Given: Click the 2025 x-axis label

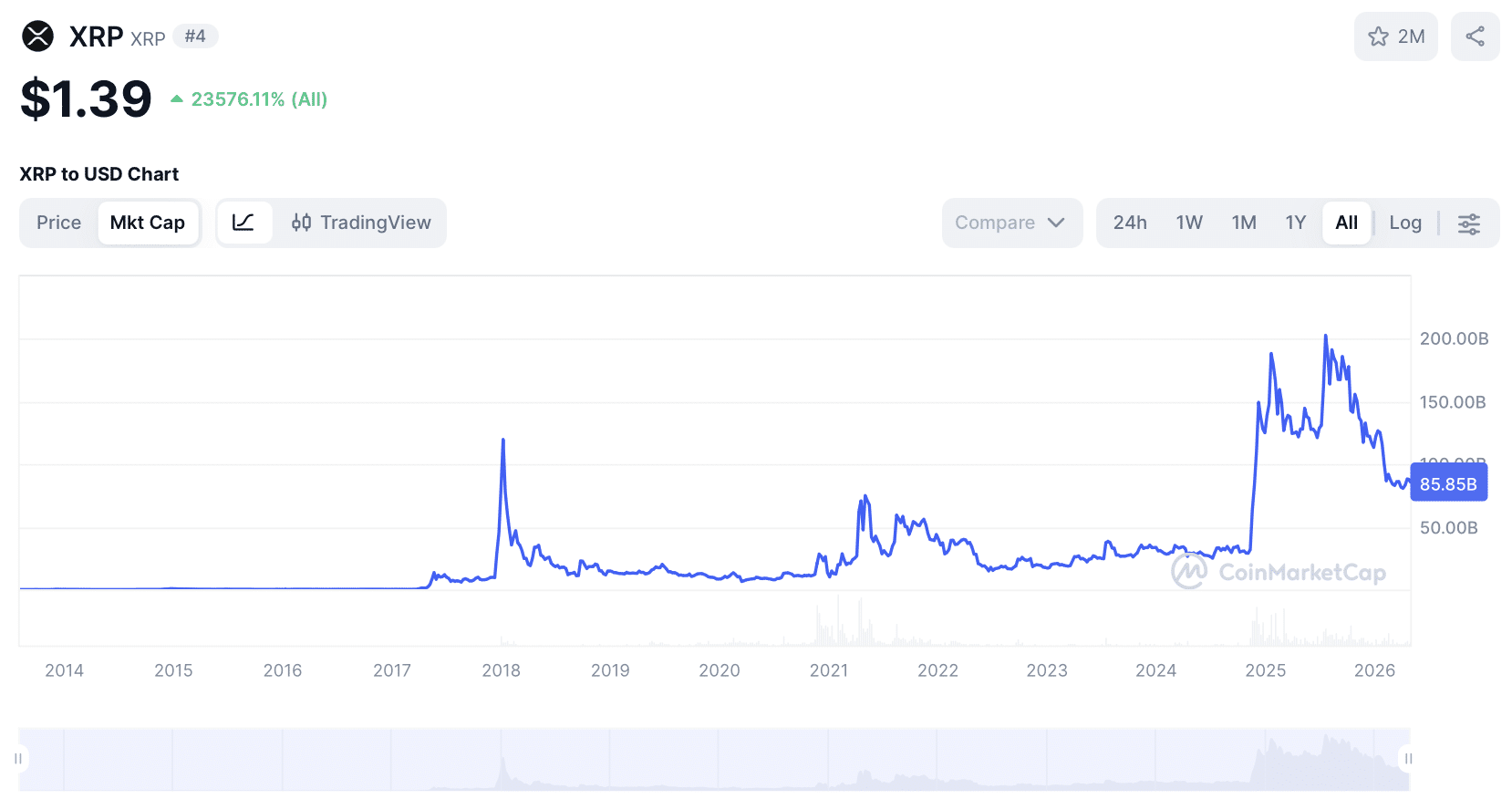Looking at the screenshot, I should pyautogui.click(x=1265, y=670).
